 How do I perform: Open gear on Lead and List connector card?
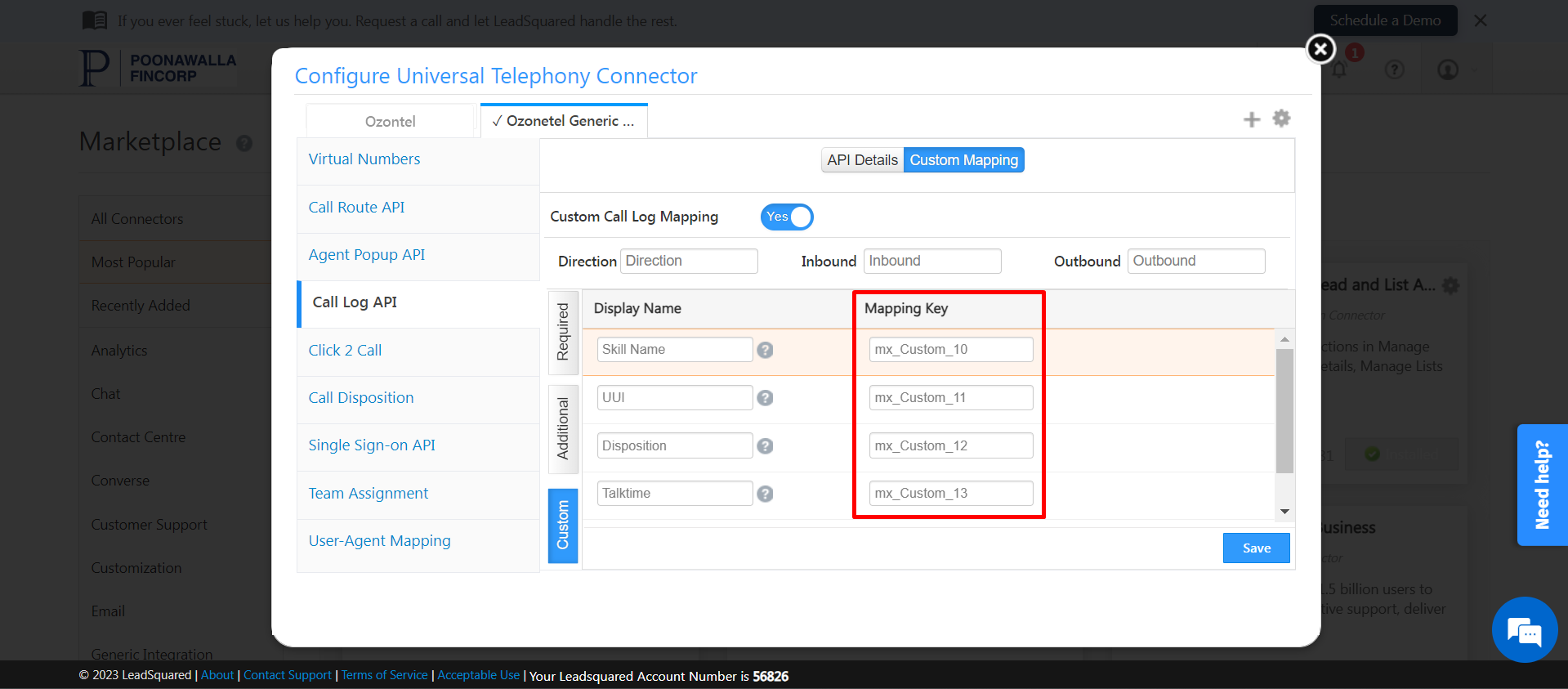pos(1450,285)
